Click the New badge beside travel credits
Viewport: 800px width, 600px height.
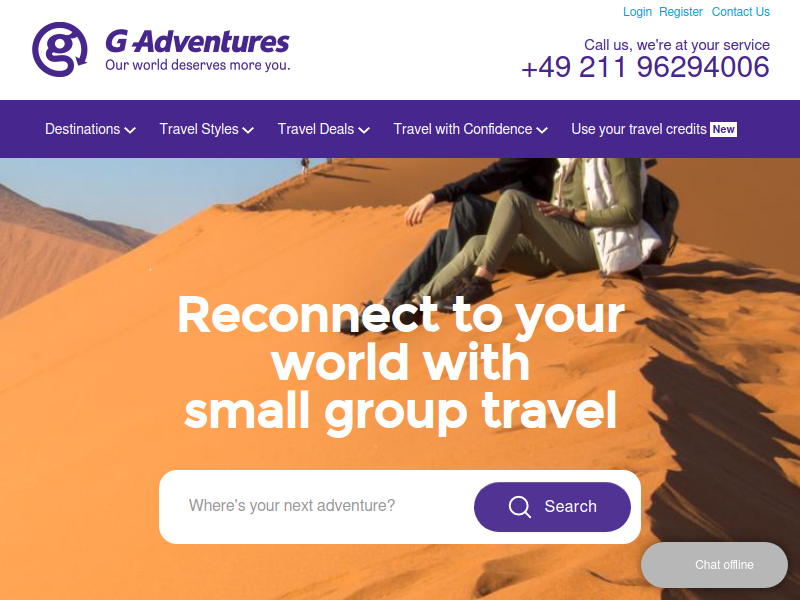tap(723, 130)
